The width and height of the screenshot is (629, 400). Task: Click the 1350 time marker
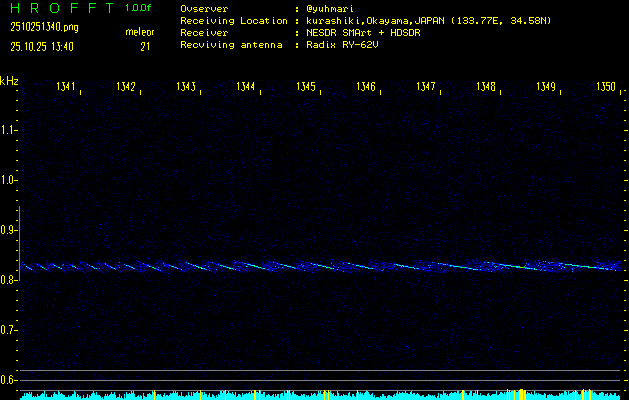[x=606, y=88]
